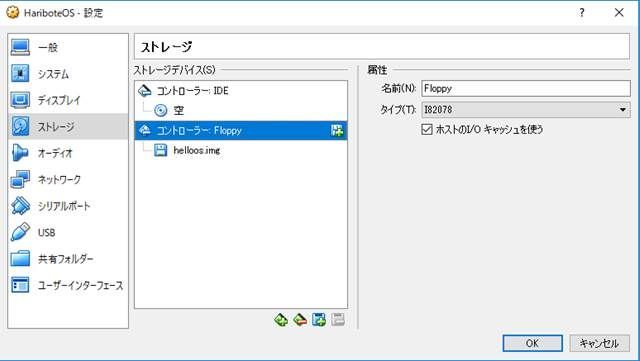This screenshot has width=640, height=361.
Task: Click add storage attachment icon below list
Action: point(319,320)
